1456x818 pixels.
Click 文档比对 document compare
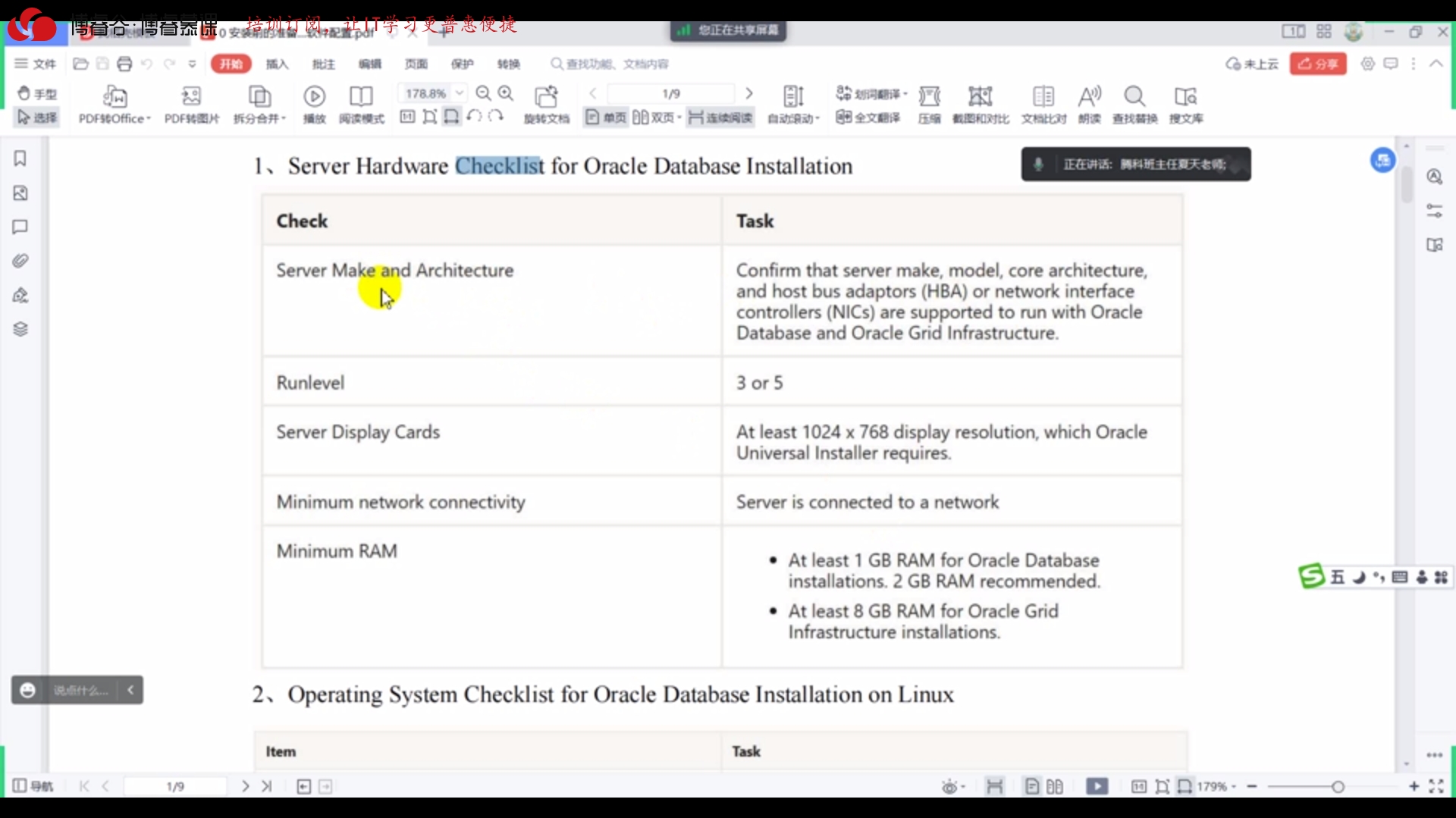tap(1044, 105)
